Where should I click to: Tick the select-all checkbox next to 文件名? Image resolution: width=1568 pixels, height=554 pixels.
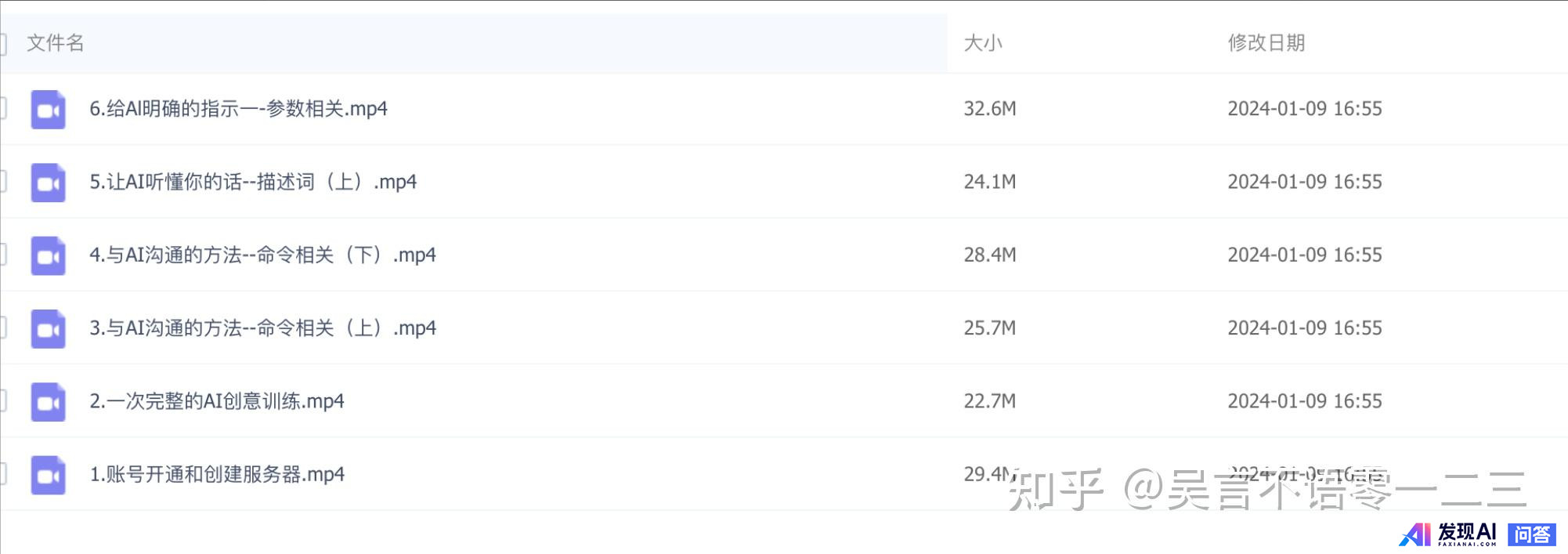[x=3, y=44]
